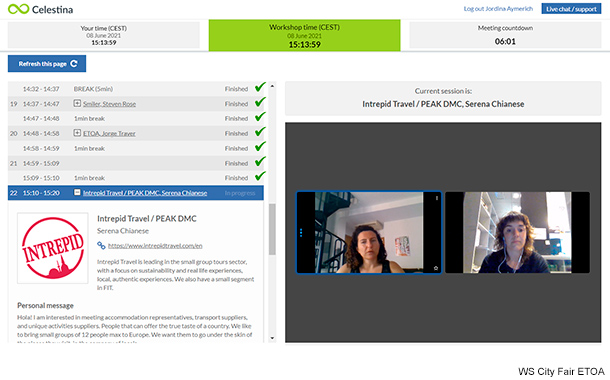Click session number 20 in the list
Screen dimensions: 610x380
click(x=14, y=133)
